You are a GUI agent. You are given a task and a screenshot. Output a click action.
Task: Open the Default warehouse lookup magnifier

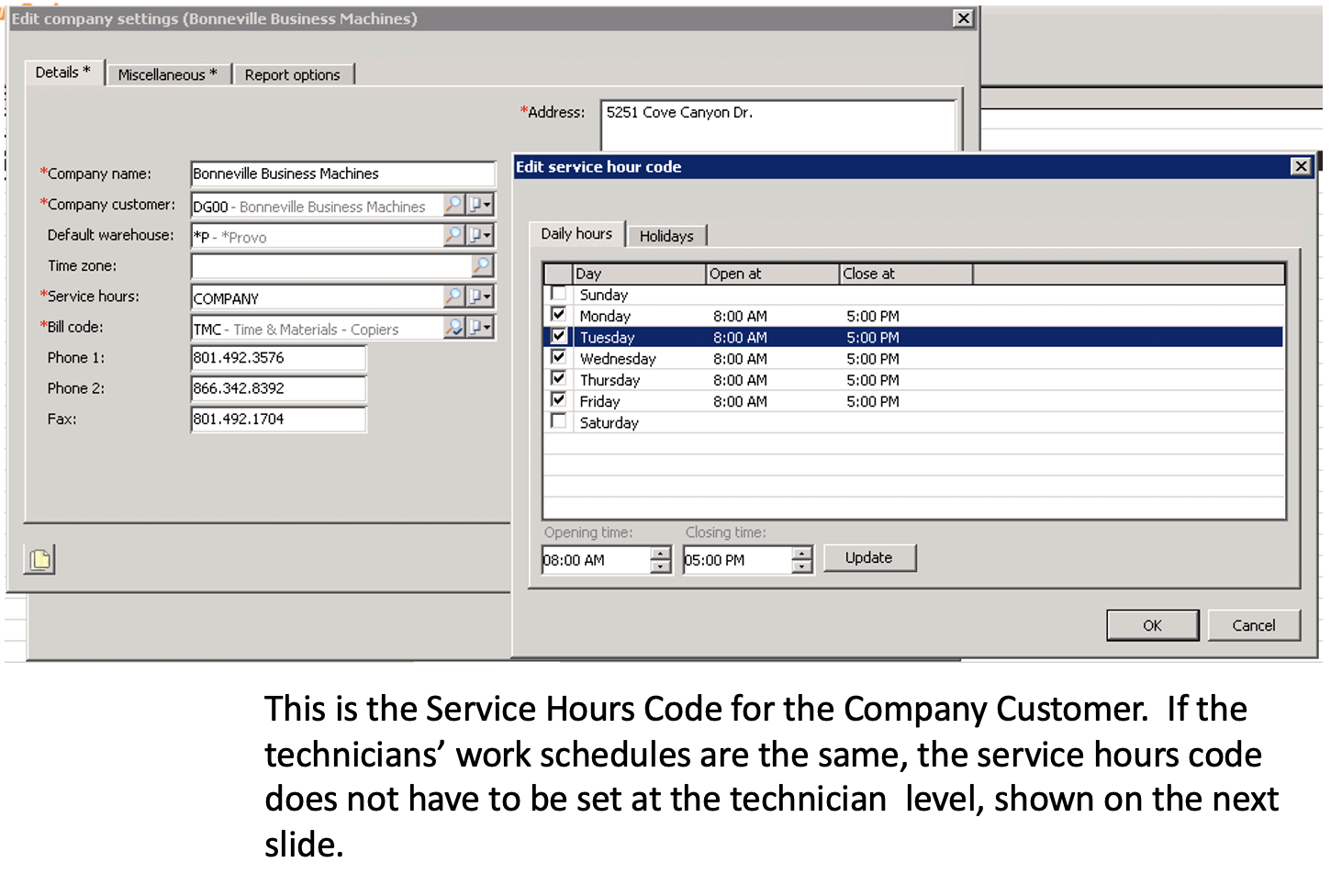coord(453,236)
